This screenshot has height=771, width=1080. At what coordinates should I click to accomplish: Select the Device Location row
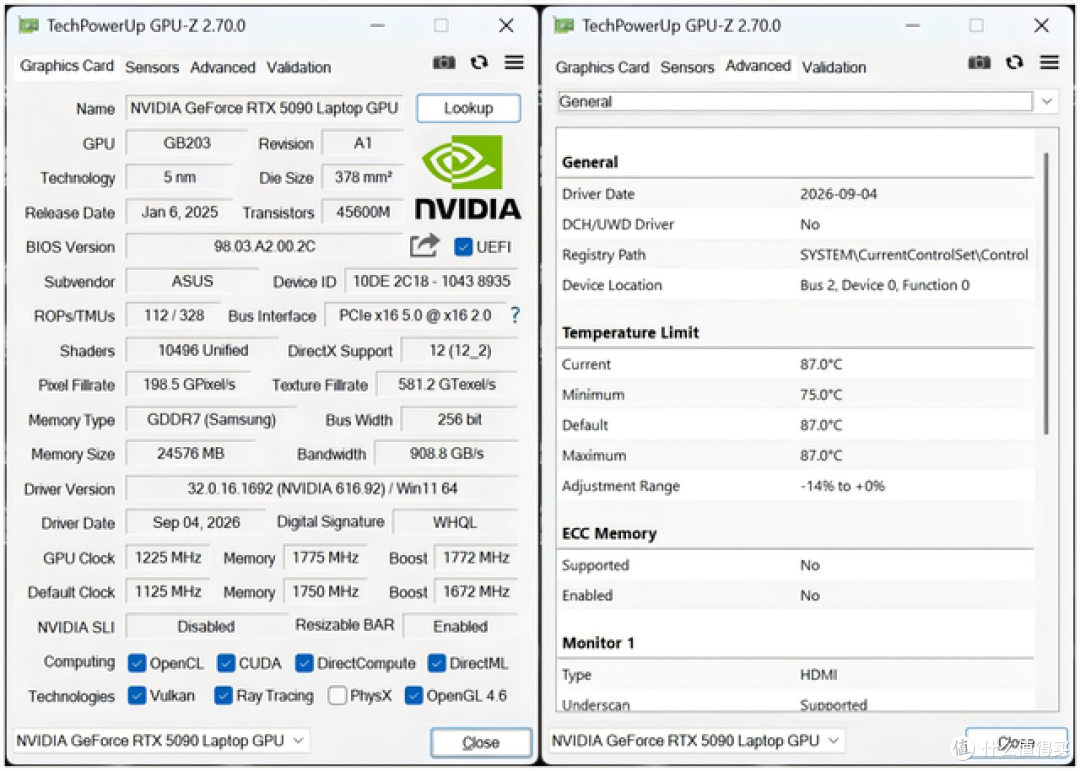(x=796, y=285)
